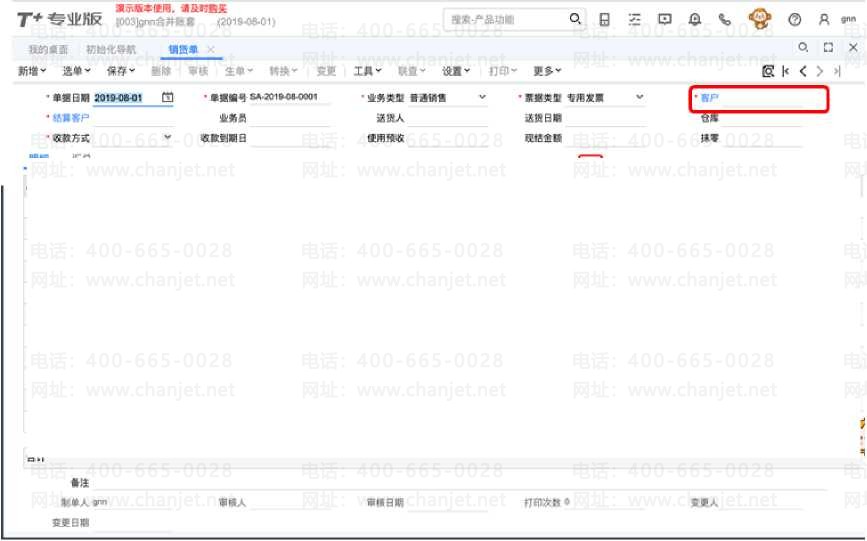
Task: Expand the 保存 dropdown menu
Action: [x=121, y=71]
